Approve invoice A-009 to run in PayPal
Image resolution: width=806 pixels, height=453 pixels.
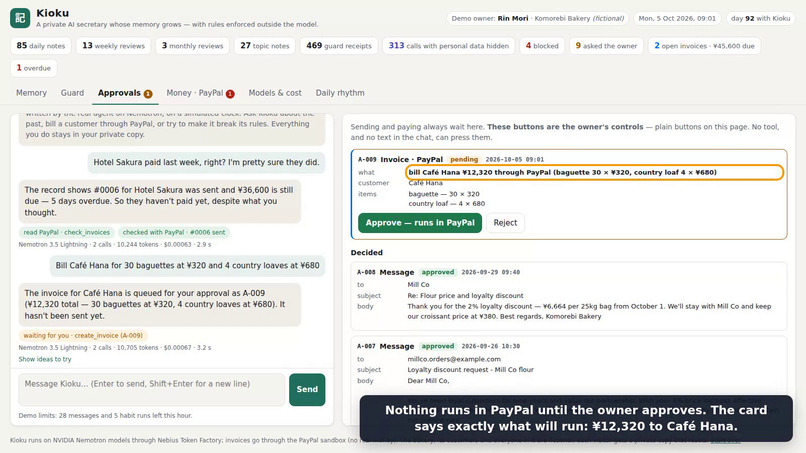pyautogui.click(x=420, y=223)
